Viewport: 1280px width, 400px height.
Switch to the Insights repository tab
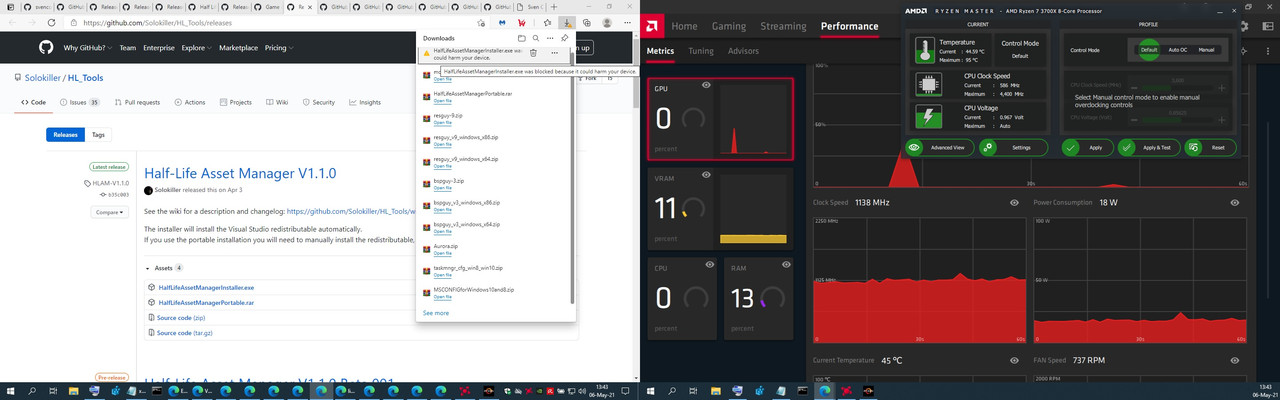365,102
